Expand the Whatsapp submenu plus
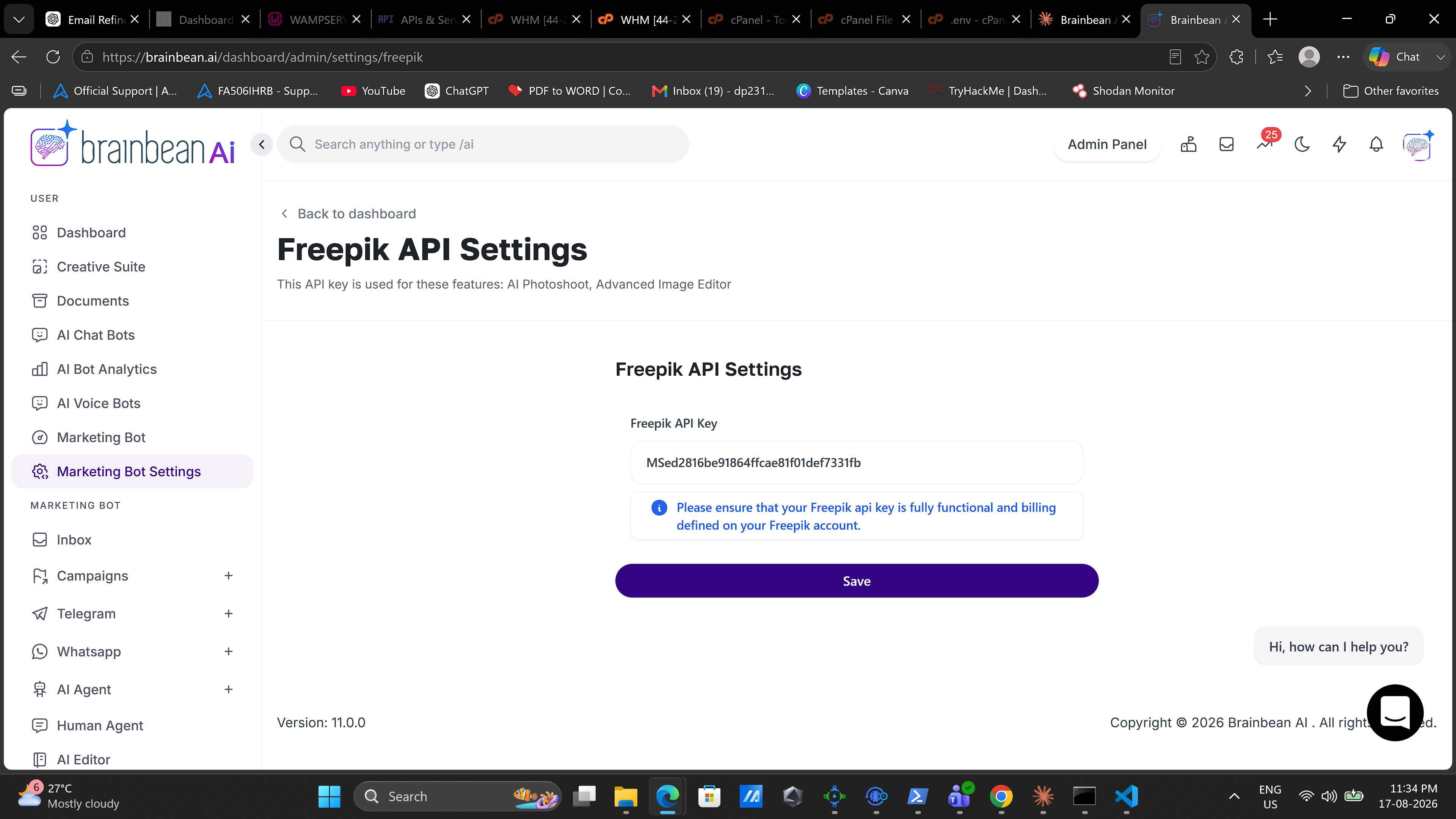1456x819 pixels. tap(228, 651)
